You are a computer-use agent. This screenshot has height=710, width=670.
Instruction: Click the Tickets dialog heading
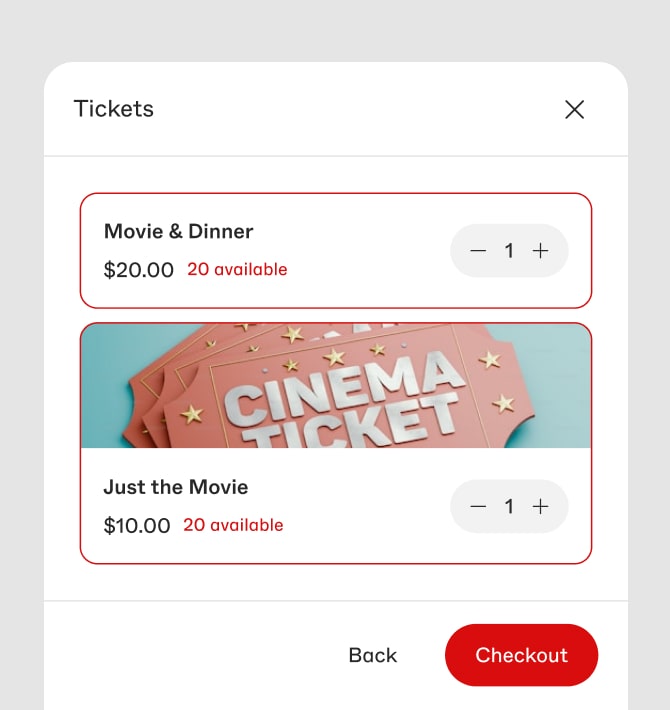[114, 109]
